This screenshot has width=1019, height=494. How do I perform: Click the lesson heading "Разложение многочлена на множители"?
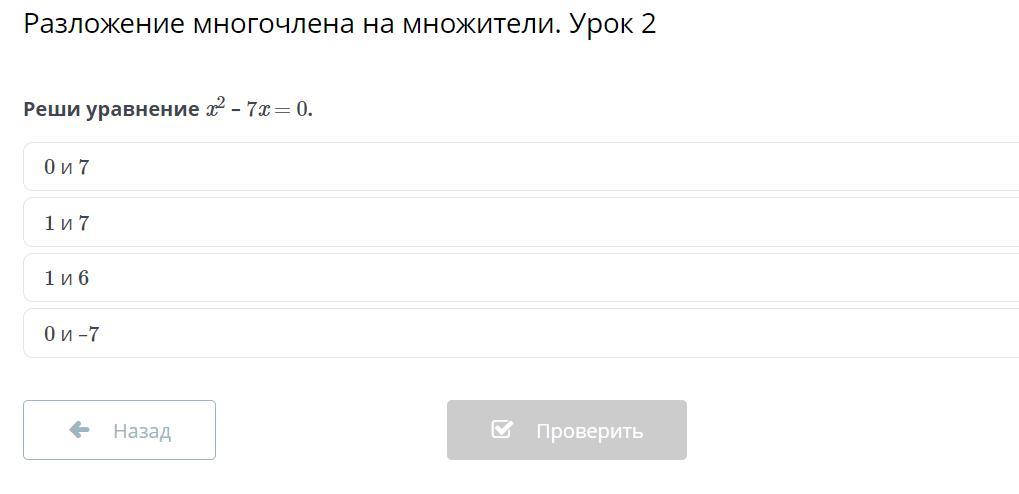[x=290, y=24]
